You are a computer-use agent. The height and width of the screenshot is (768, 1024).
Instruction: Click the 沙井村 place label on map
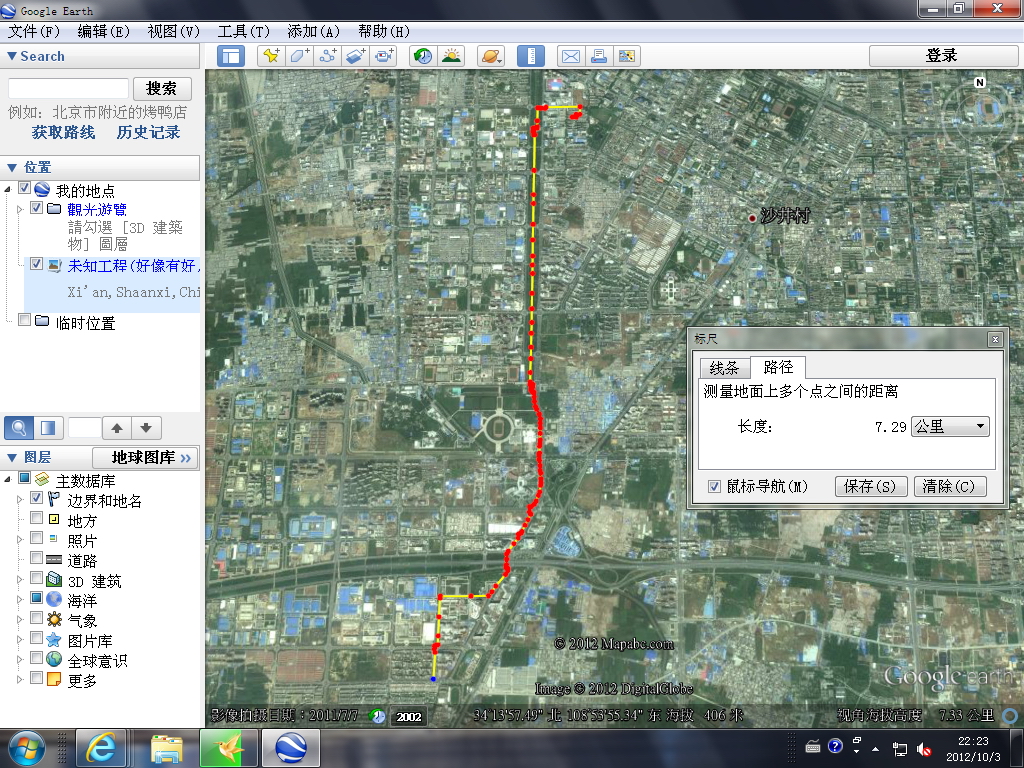[785, 216]
